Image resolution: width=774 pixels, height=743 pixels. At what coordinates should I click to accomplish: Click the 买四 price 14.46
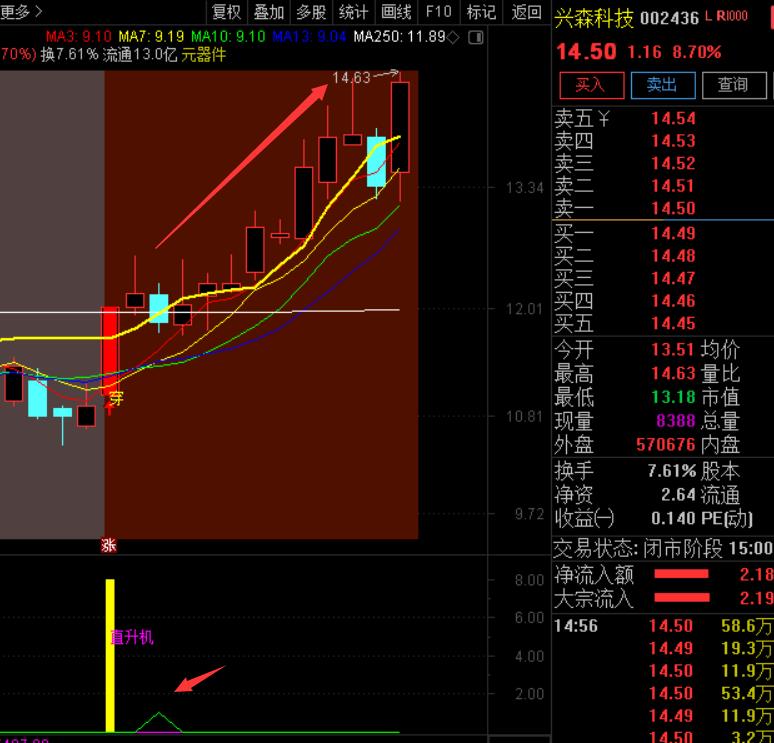coord(673,301)
